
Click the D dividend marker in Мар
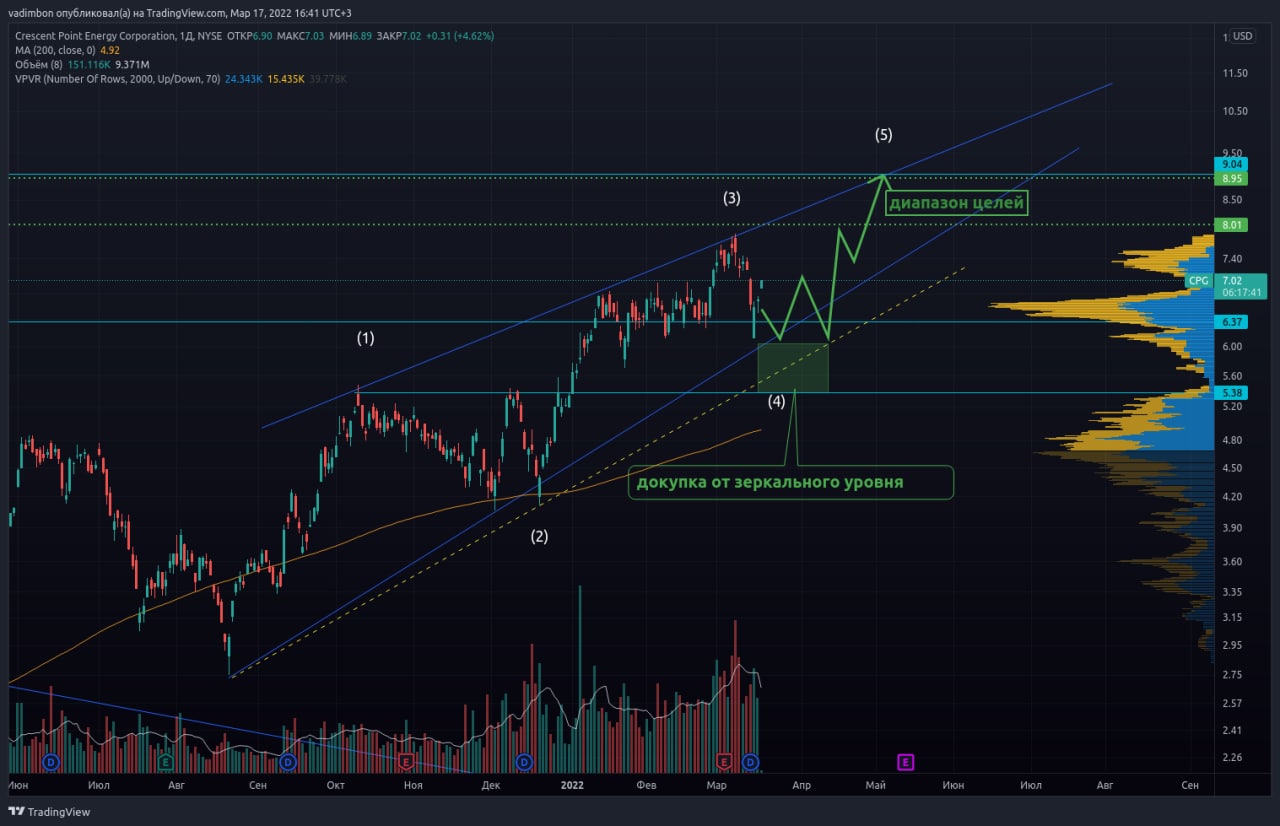[x=751, y=763]
